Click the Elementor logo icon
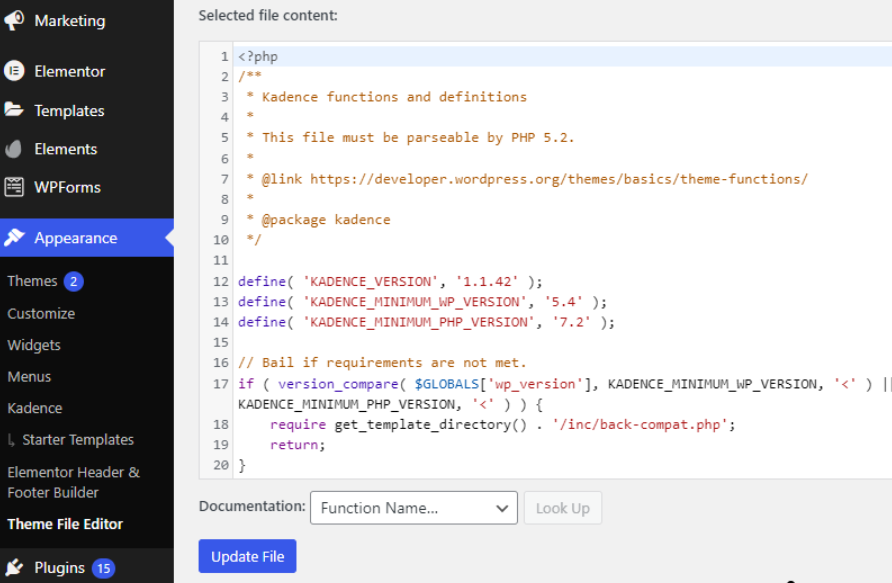892x583 pixels. pos(14,71)
